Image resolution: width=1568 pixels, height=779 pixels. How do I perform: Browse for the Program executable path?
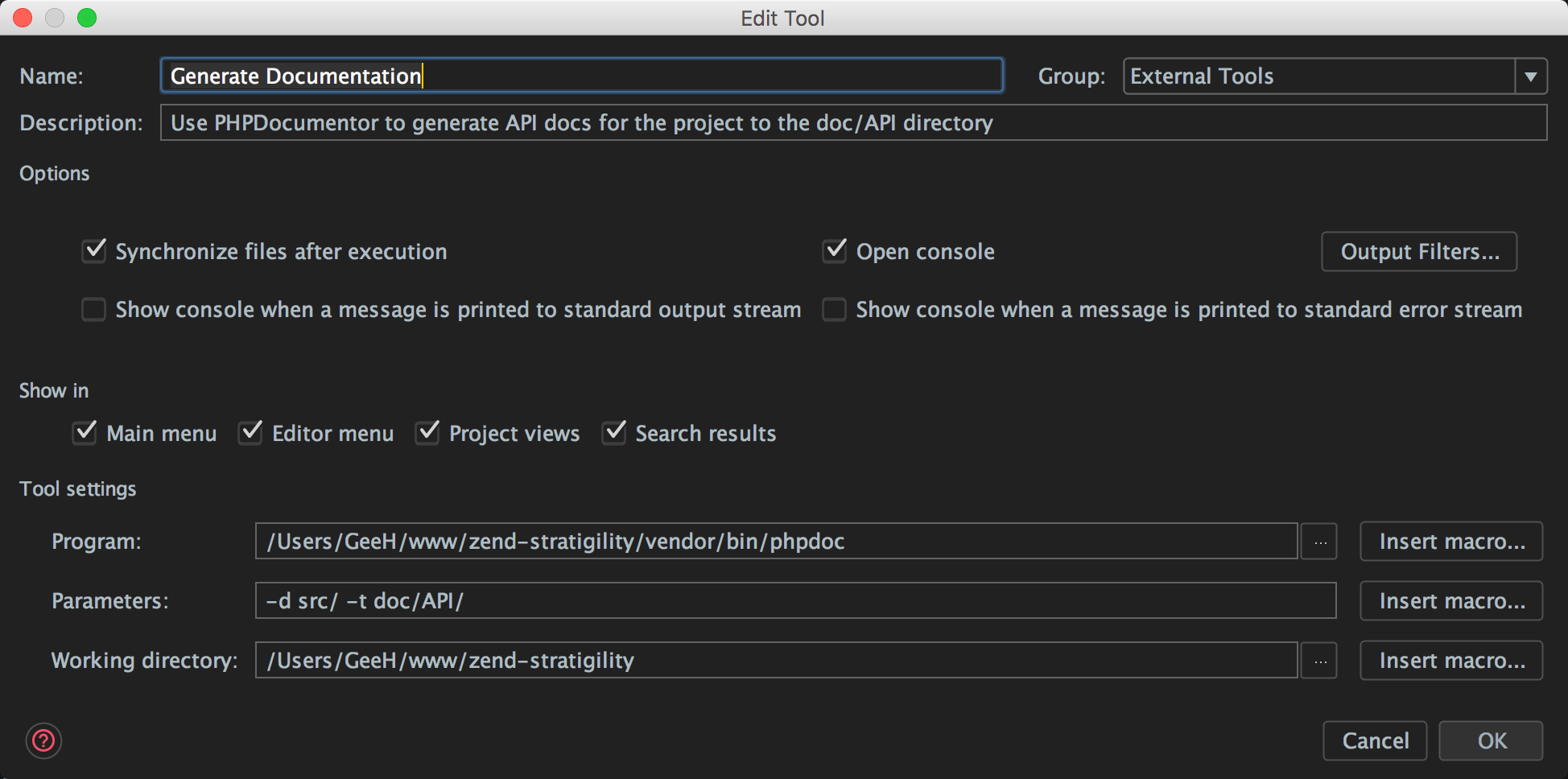point(1318,541)
